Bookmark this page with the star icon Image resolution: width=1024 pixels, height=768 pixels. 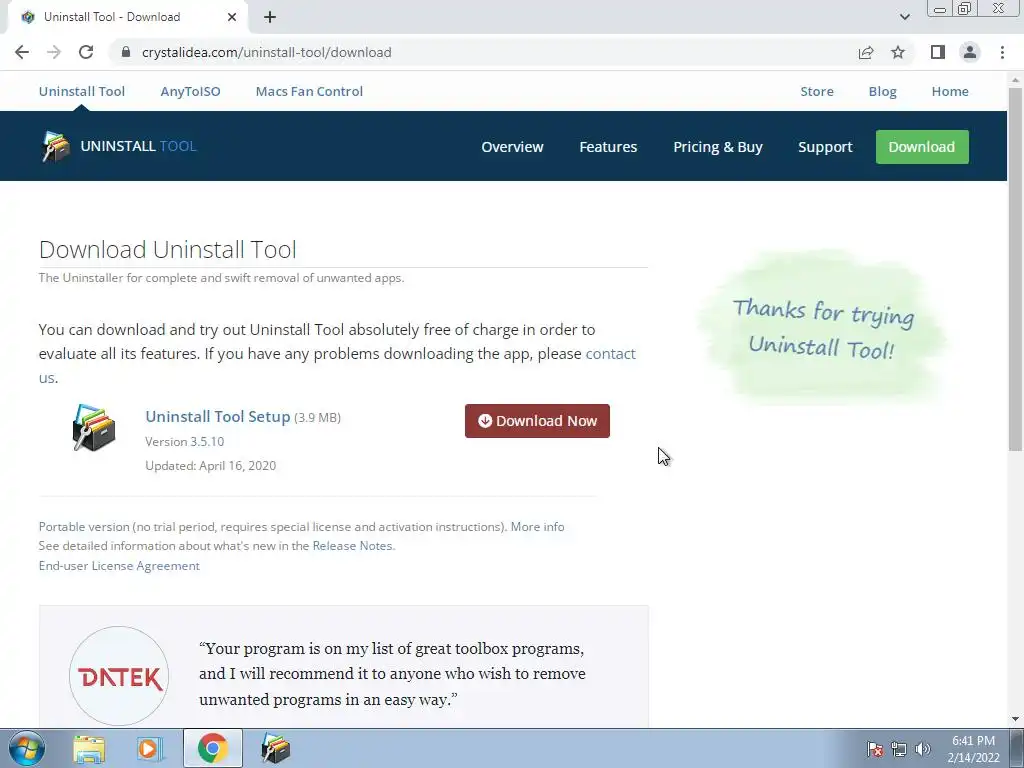point(898,52)
